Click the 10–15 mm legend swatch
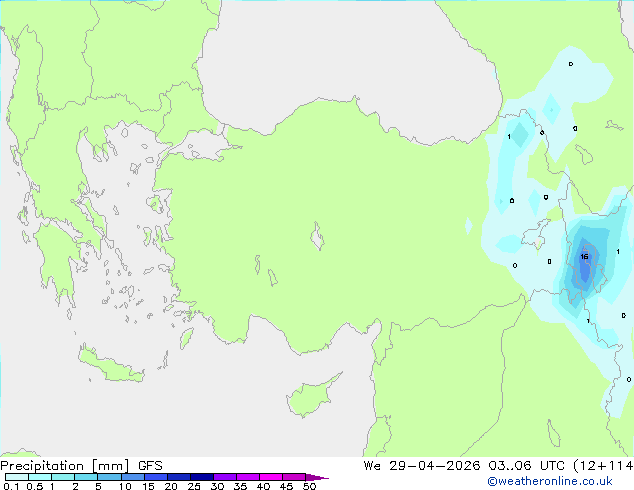The image size is (634, 490). click(x=132, y=477)
